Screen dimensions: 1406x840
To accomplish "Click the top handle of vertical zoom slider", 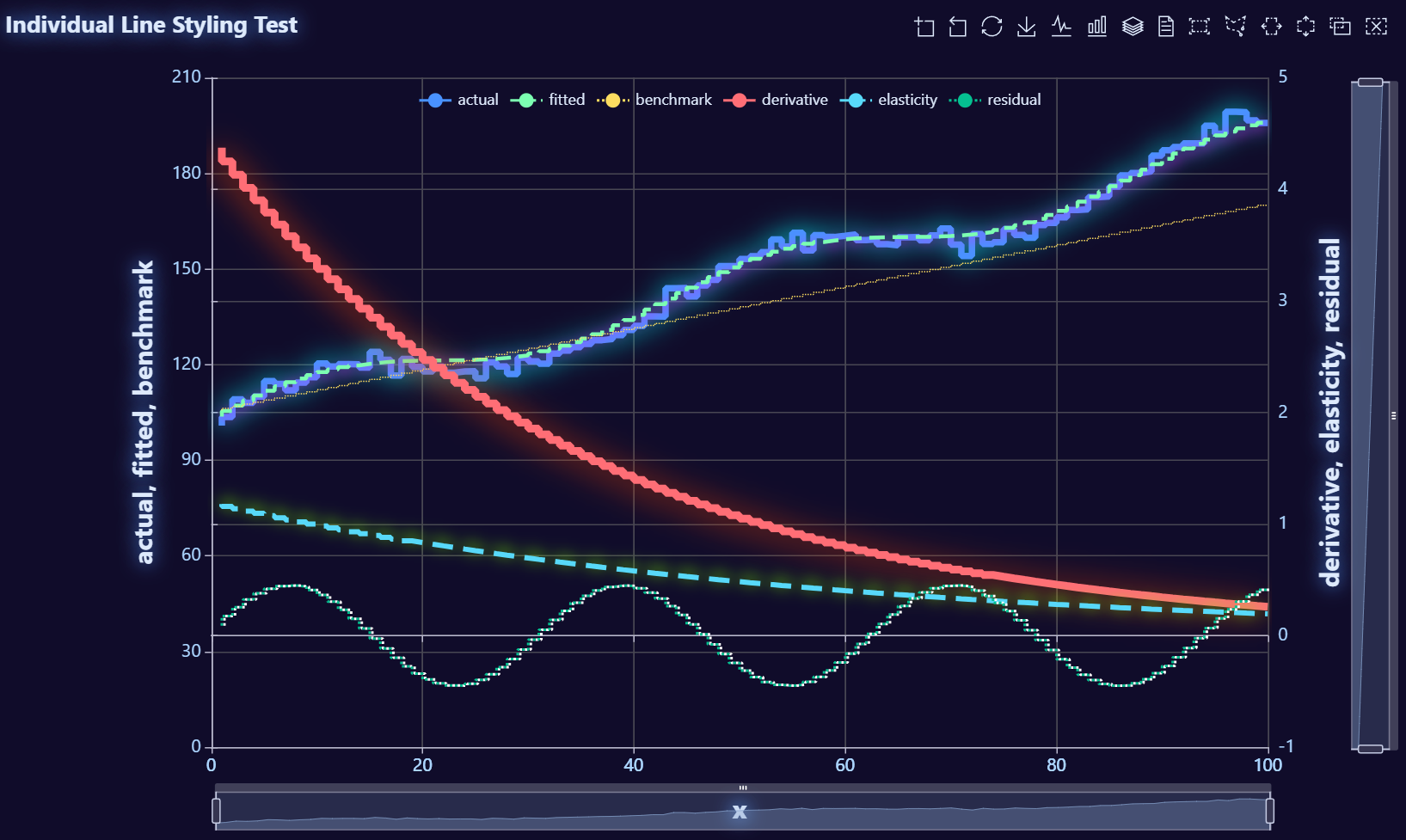I will (1370, 83).
